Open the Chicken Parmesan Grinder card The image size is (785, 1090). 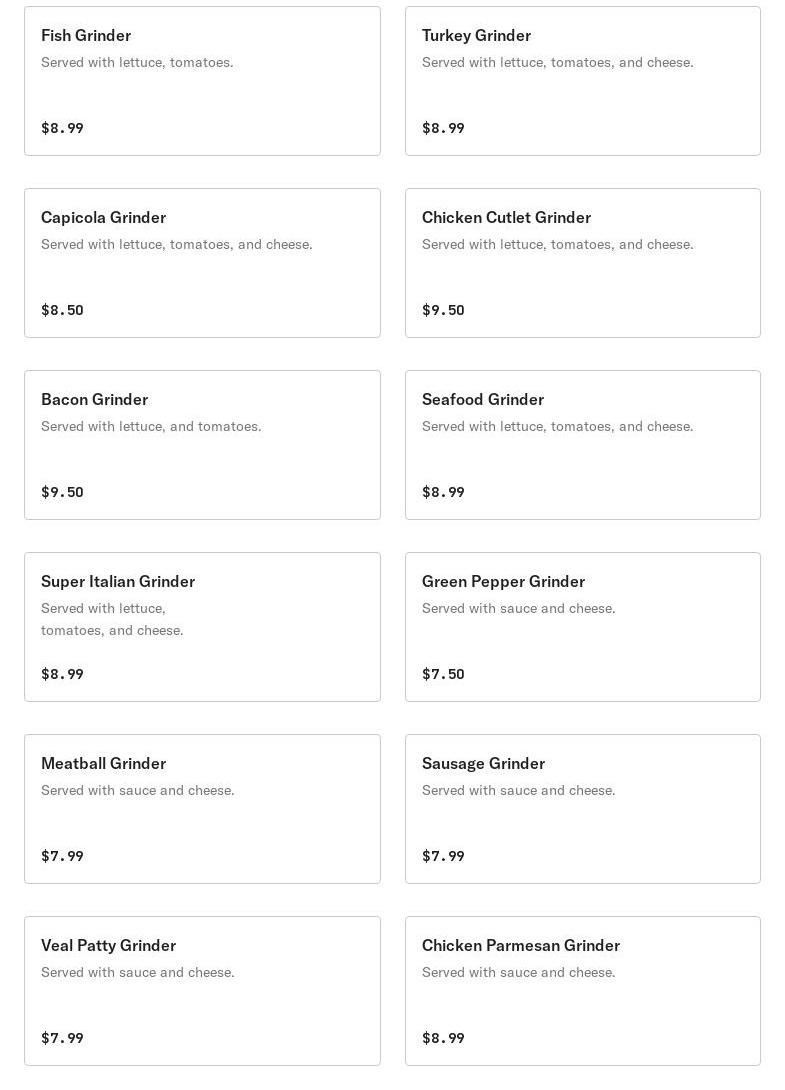click(x=582, y=991)
